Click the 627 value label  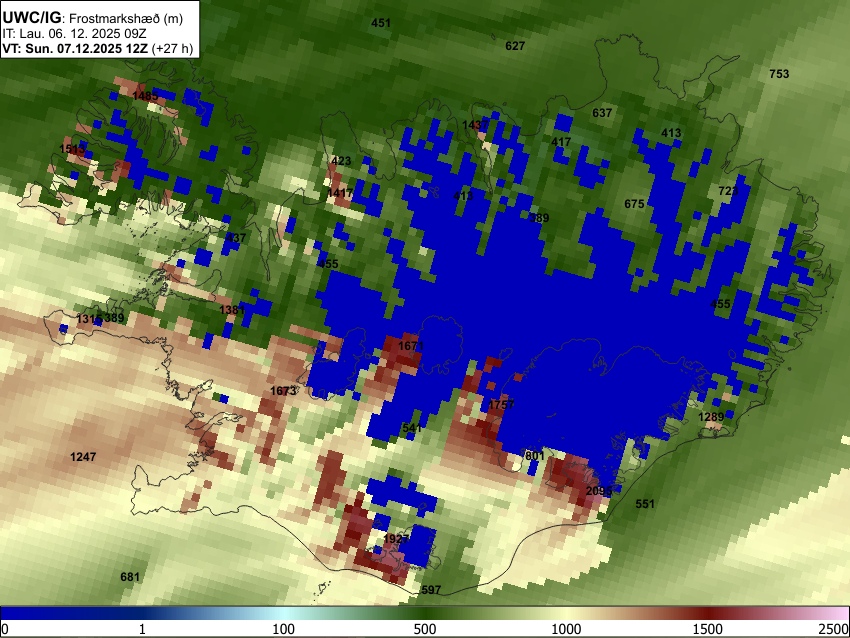tap(515, 46)
